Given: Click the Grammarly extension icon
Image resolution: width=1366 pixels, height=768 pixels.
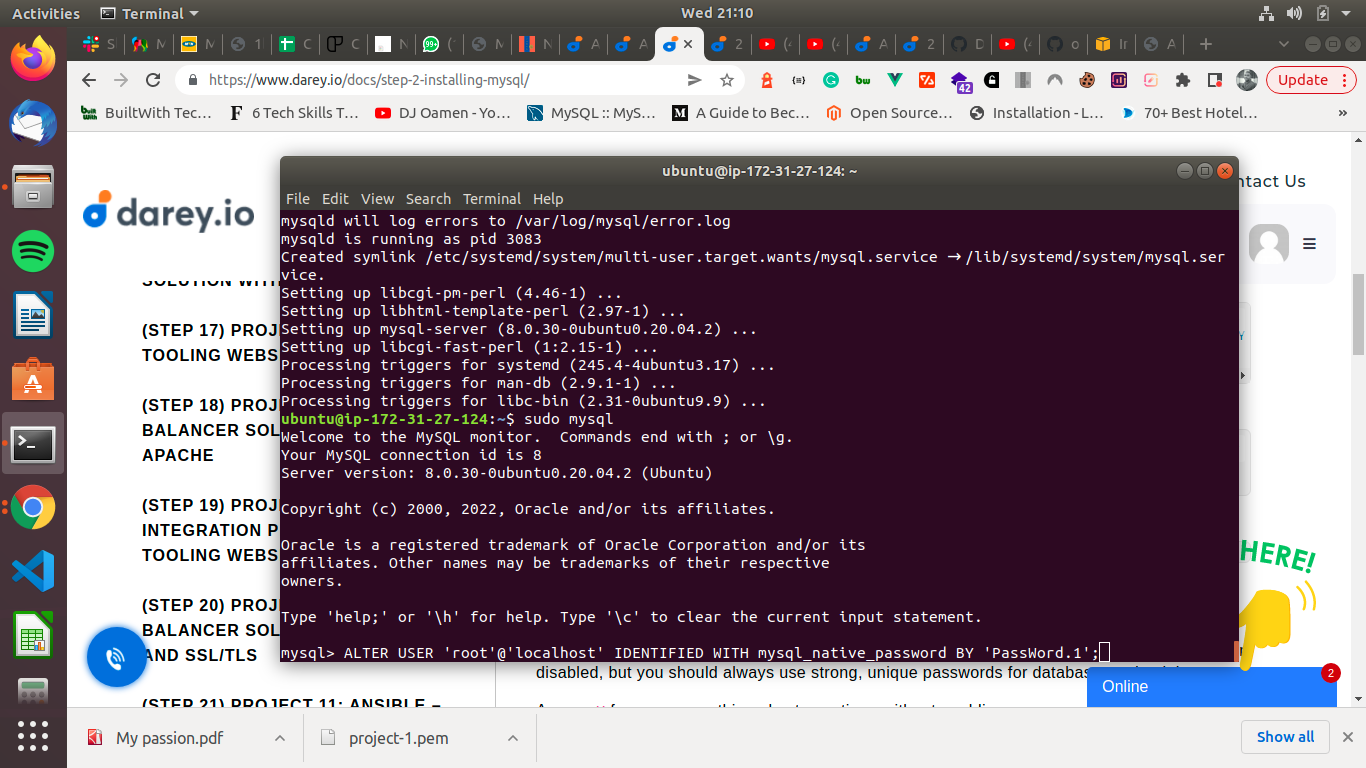Looking at the screenshot, I should [x=830, y=79].
